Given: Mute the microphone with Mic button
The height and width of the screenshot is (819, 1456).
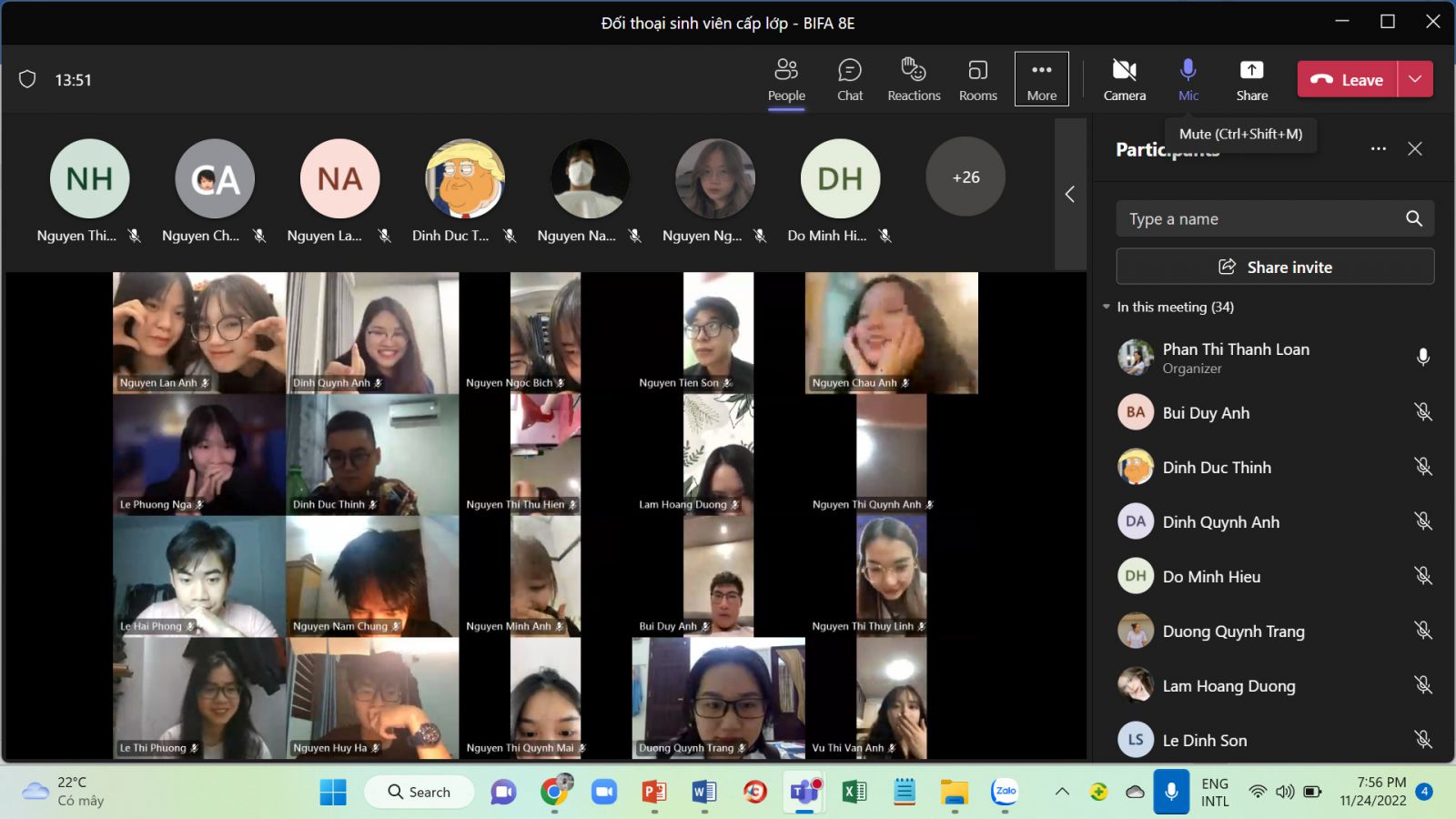Looking at the screenshot, I should [x=1188, y=80].
